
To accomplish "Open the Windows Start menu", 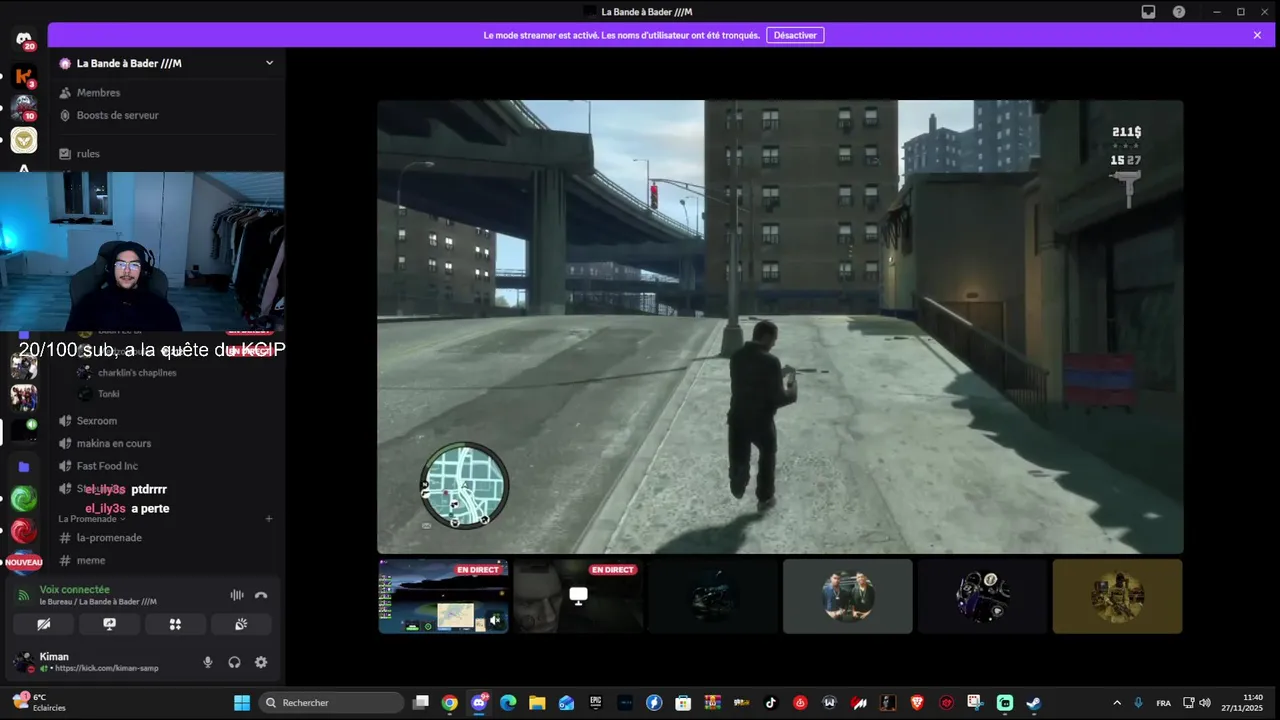I will coord(242,703).
